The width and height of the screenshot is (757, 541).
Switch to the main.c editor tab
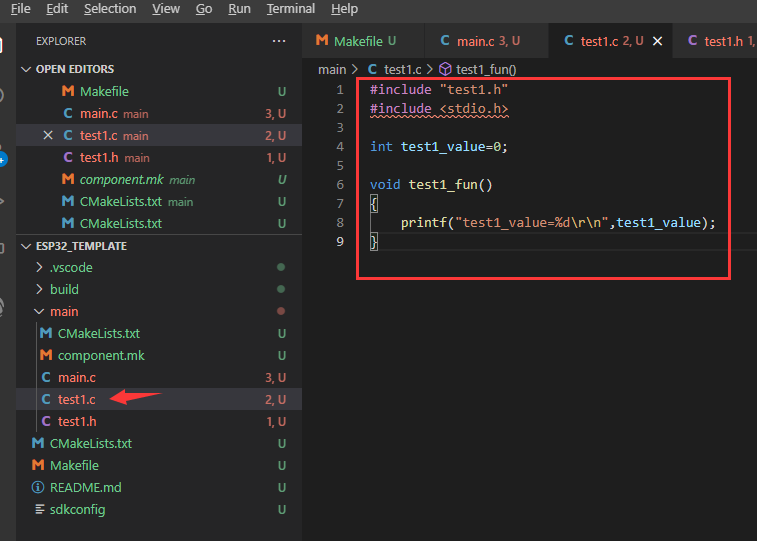(x=486, y=41)
